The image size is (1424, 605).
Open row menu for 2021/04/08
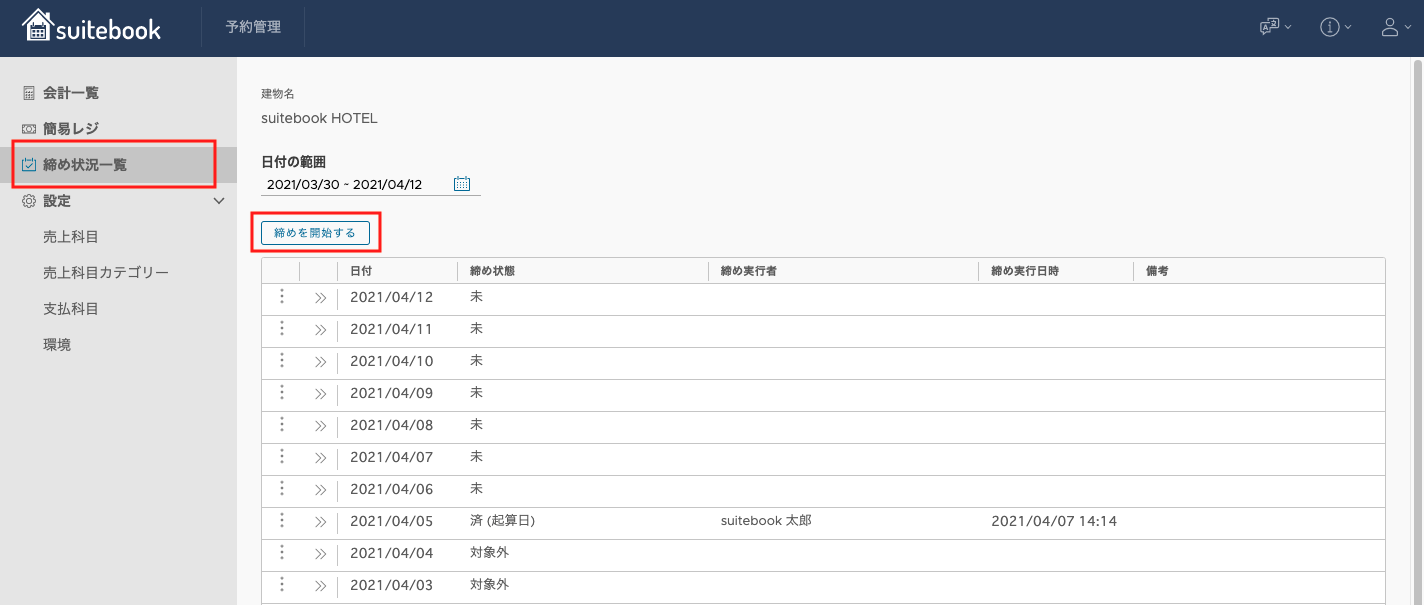[282, 425]
